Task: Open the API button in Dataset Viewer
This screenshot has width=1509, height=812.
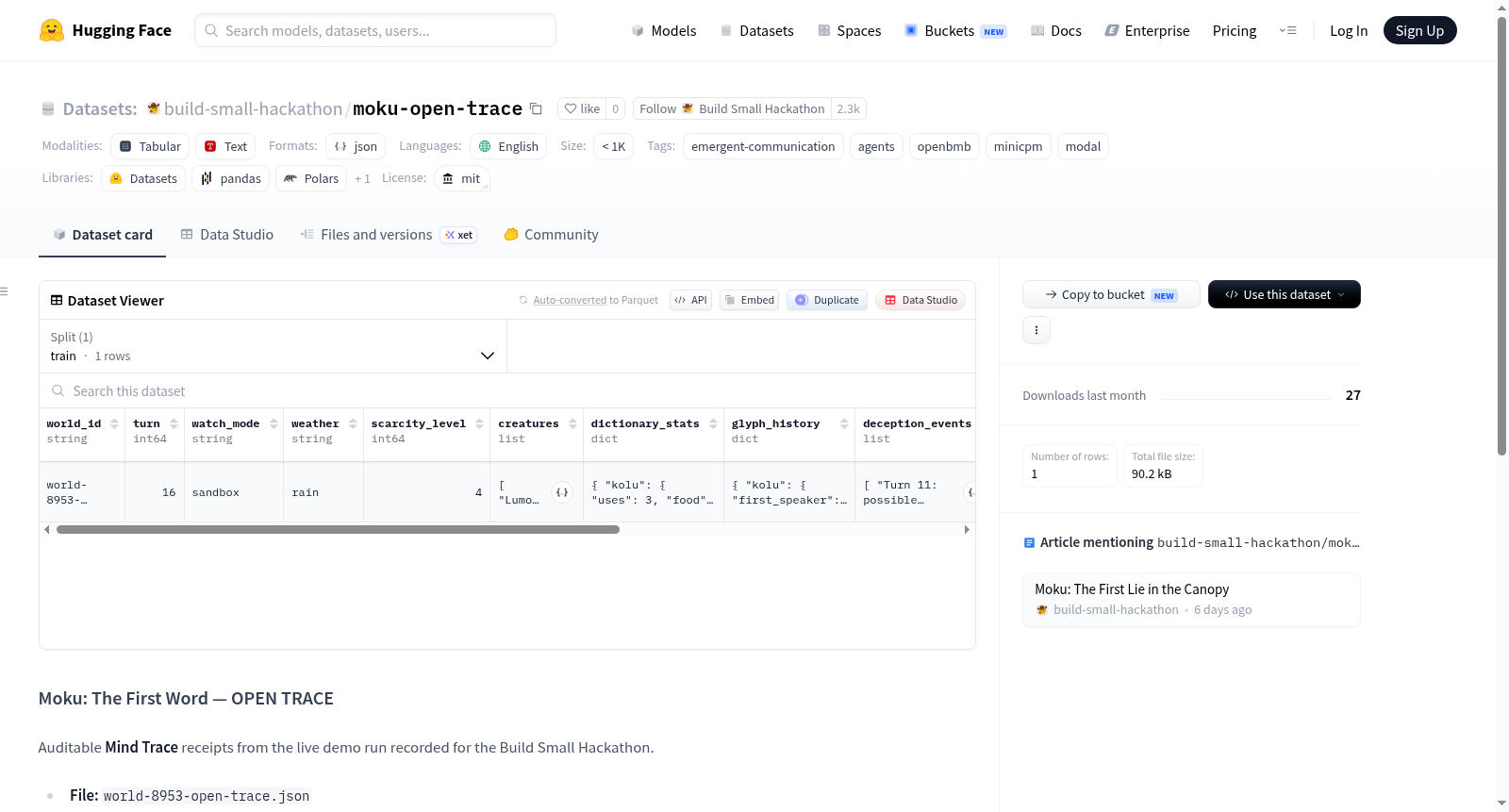Action: (x=690, y=300)
